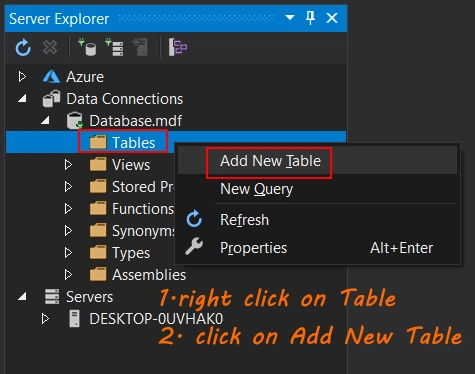Open Server Explorer window options dropdown arrow

290,17
